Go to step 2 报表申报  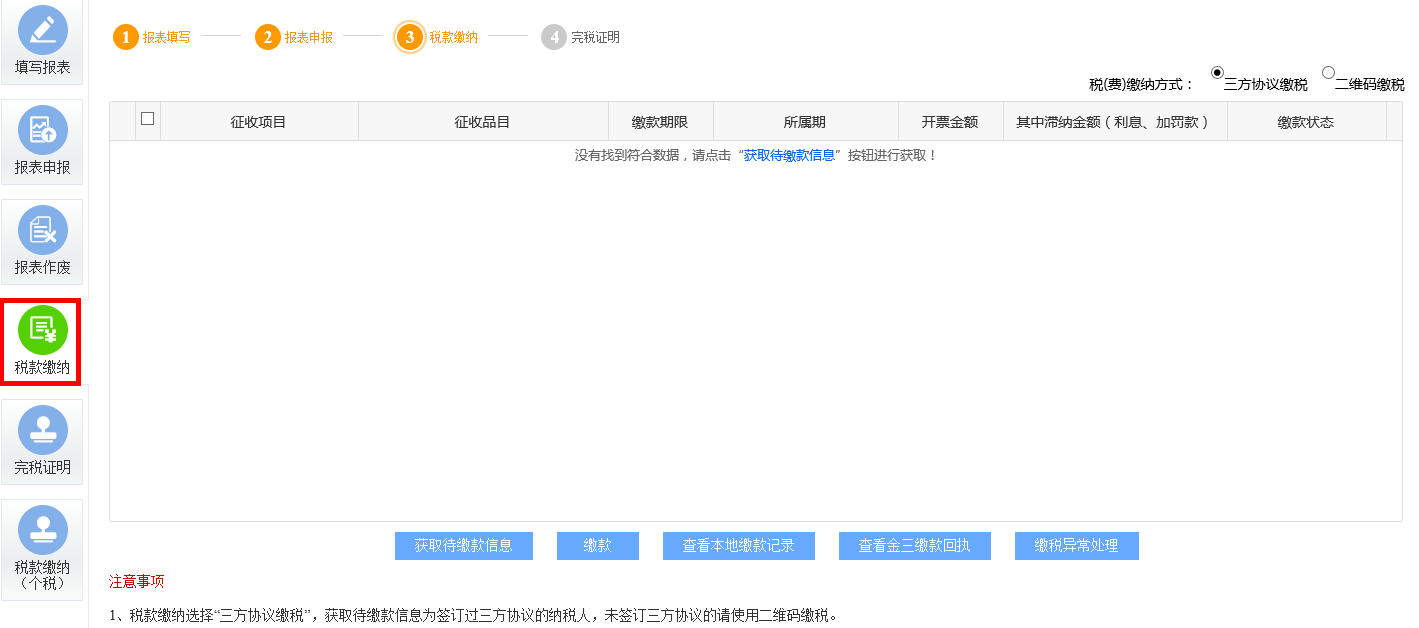(294, 37)
